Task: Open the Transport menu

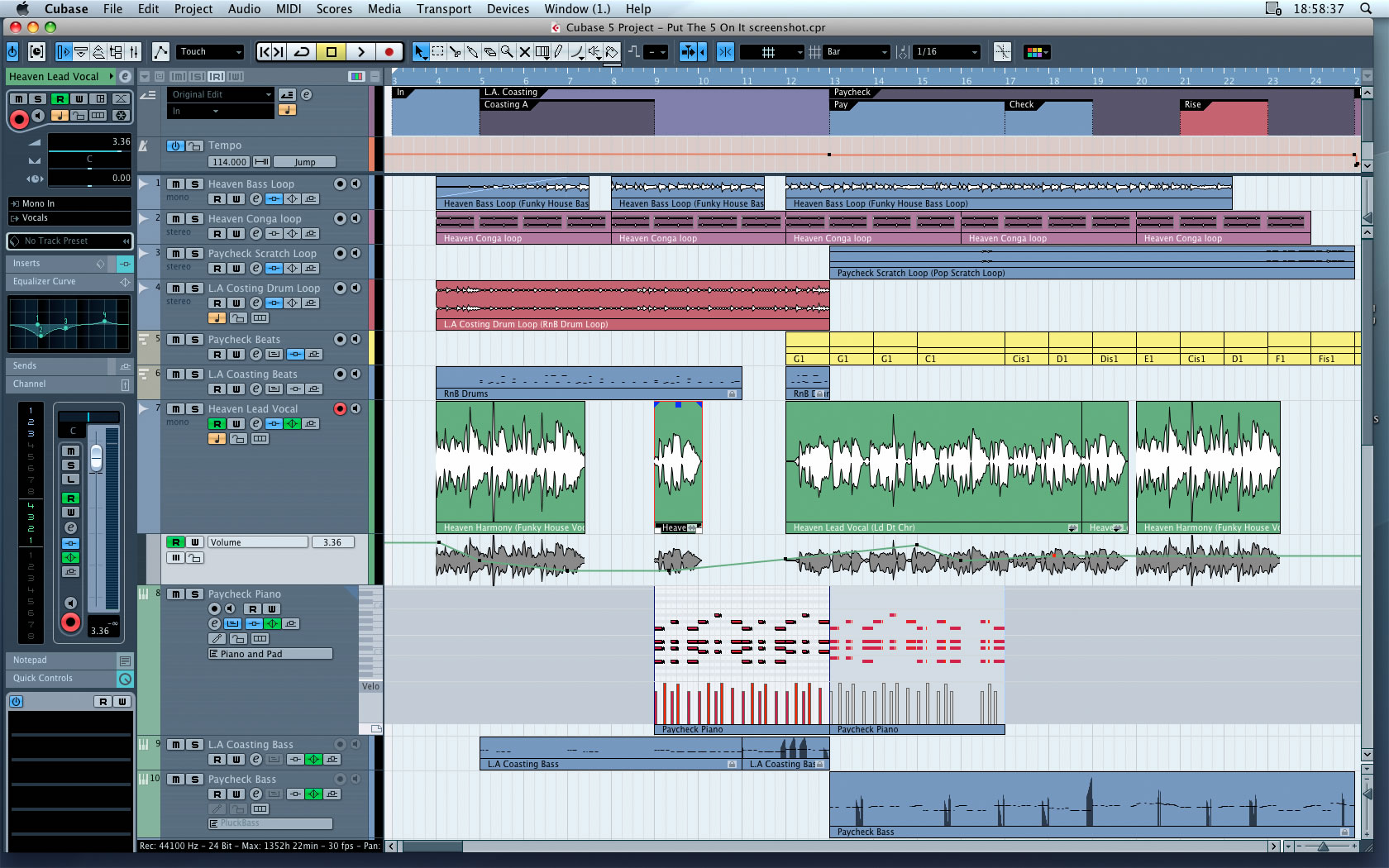Action: [444, 9]
